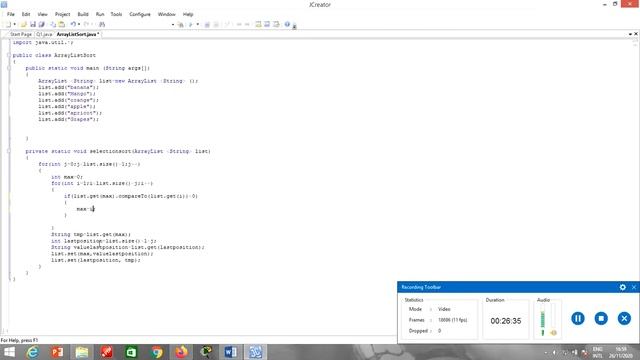Click the New file toolbar icon
Viewport: 640px width, 360px height.
8,24
